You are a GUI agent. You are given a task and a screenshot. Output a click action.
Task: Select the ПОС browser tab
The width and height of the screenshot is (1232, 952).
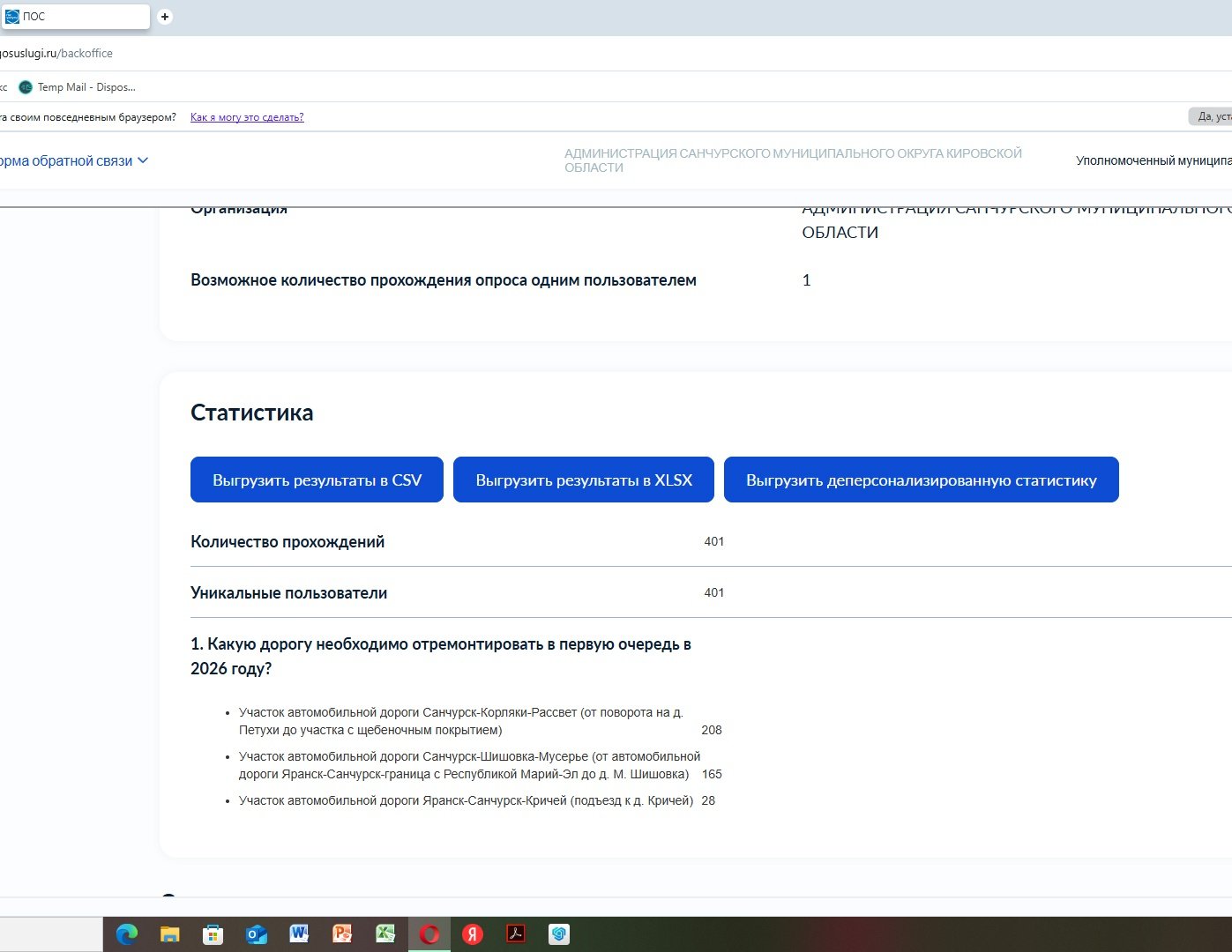click(75, 17)
